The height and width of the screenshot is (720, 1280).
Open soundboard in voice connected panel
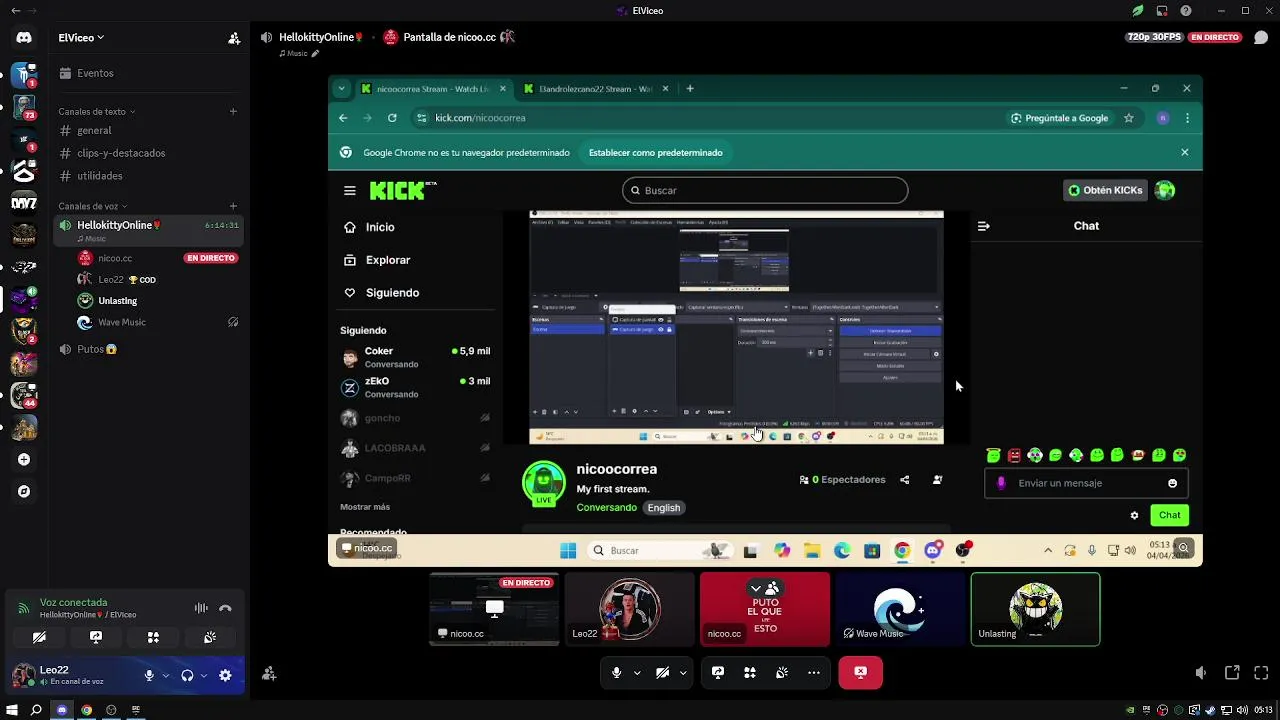click(x=210, y=637)
